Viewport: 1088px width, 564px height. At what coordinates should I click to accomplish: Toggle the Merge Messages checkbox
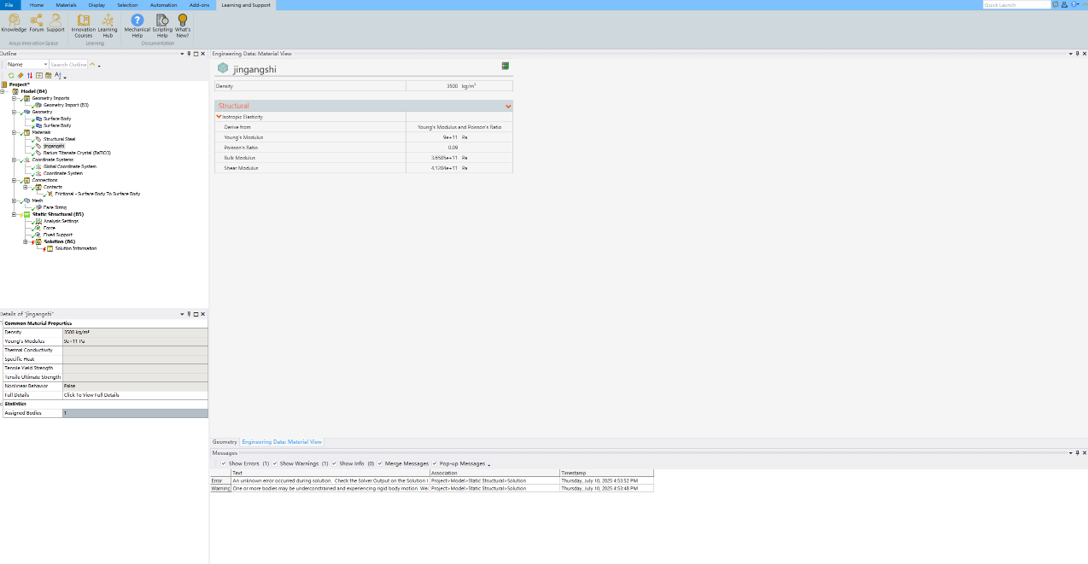(380, 463)
